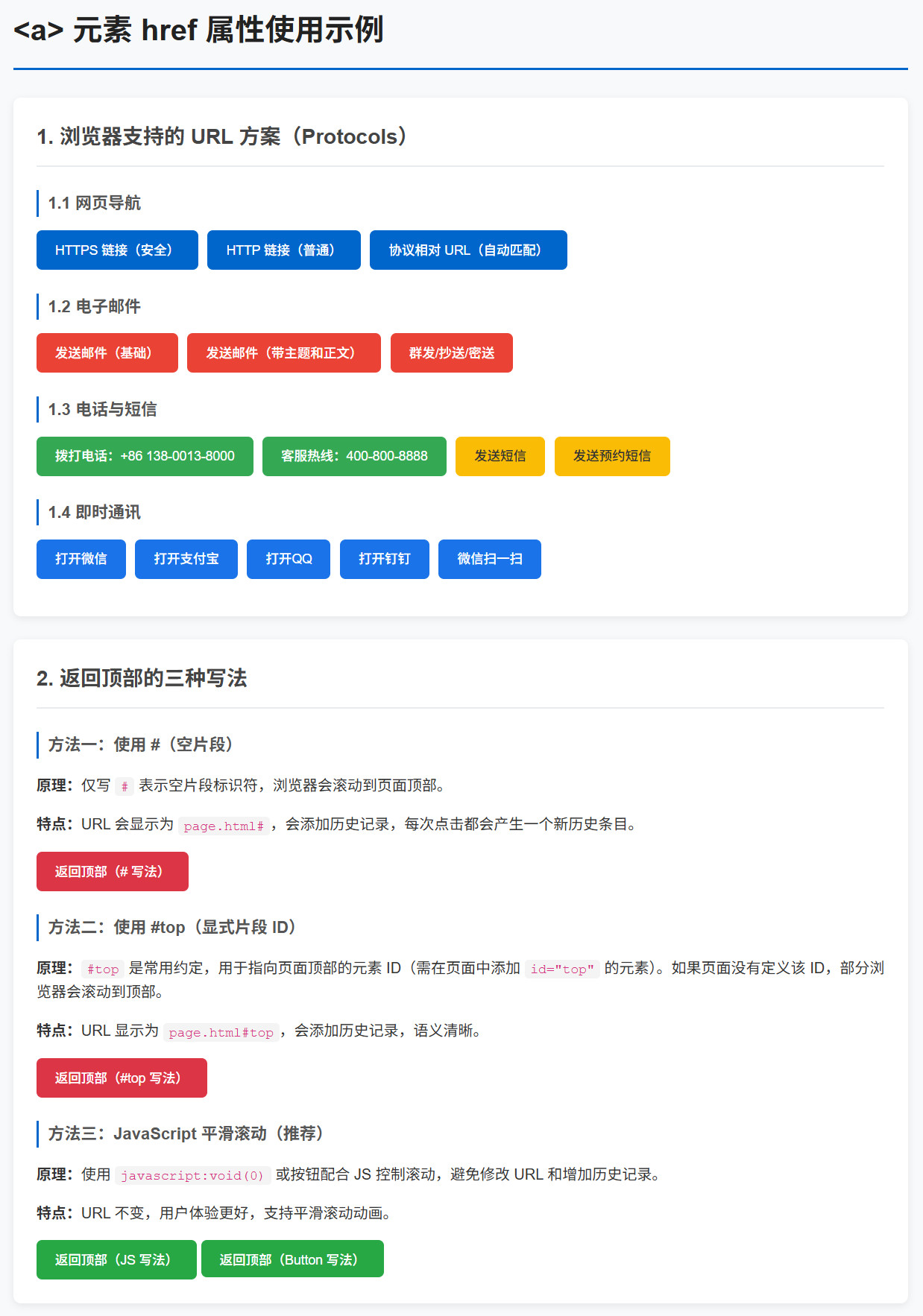The width and height of the screenshot is (923, 1316).
Task: Click the 群发/抄送/密送 email button
Action: (452, 353)
